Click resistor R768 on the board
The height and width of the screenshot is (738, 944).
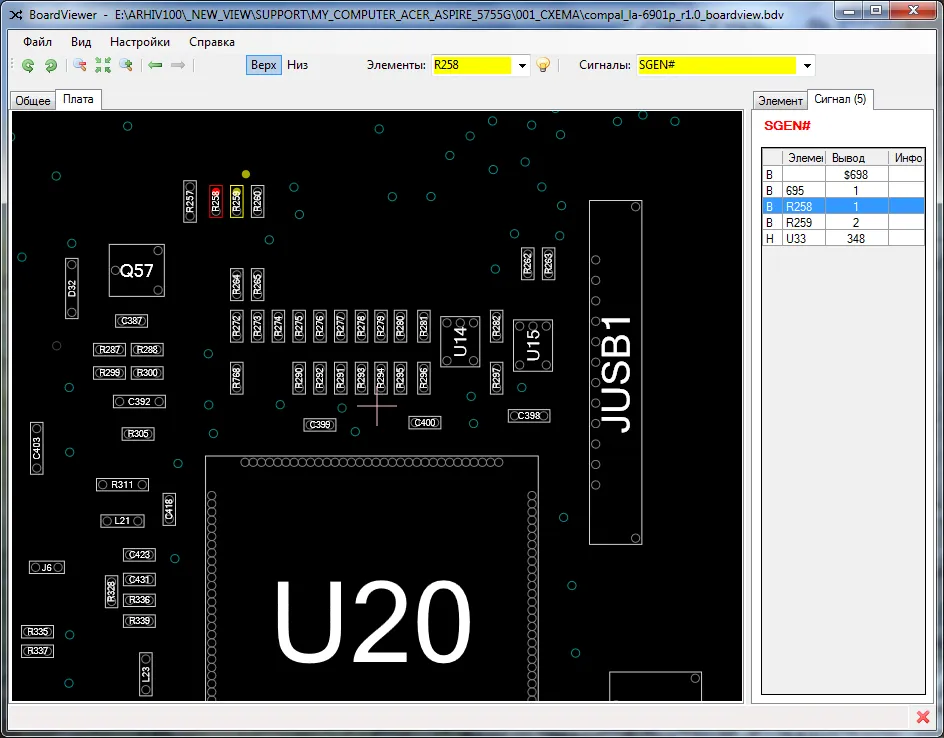[x=237, y=379]
